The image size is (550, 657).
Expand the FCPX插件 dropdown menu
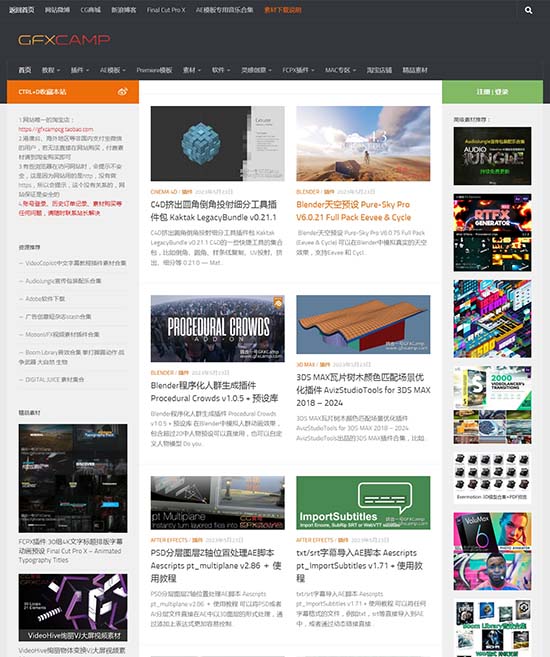point(298,70)
